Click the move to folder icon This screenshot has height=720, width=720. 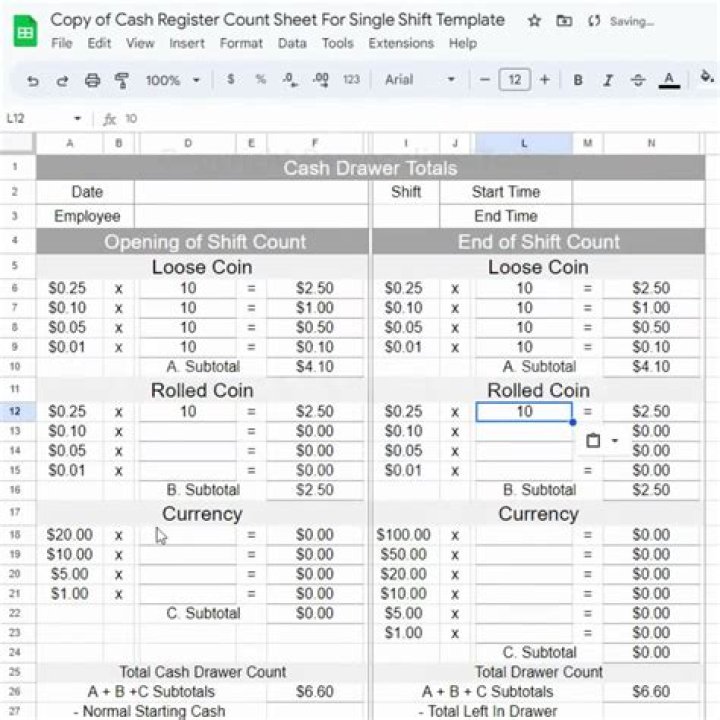tap(564, 21)
